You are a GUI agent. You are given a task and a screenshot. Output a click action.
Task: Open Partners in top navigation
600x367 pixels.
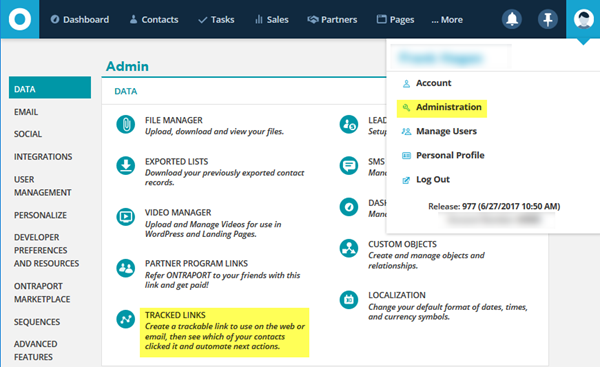332,20
